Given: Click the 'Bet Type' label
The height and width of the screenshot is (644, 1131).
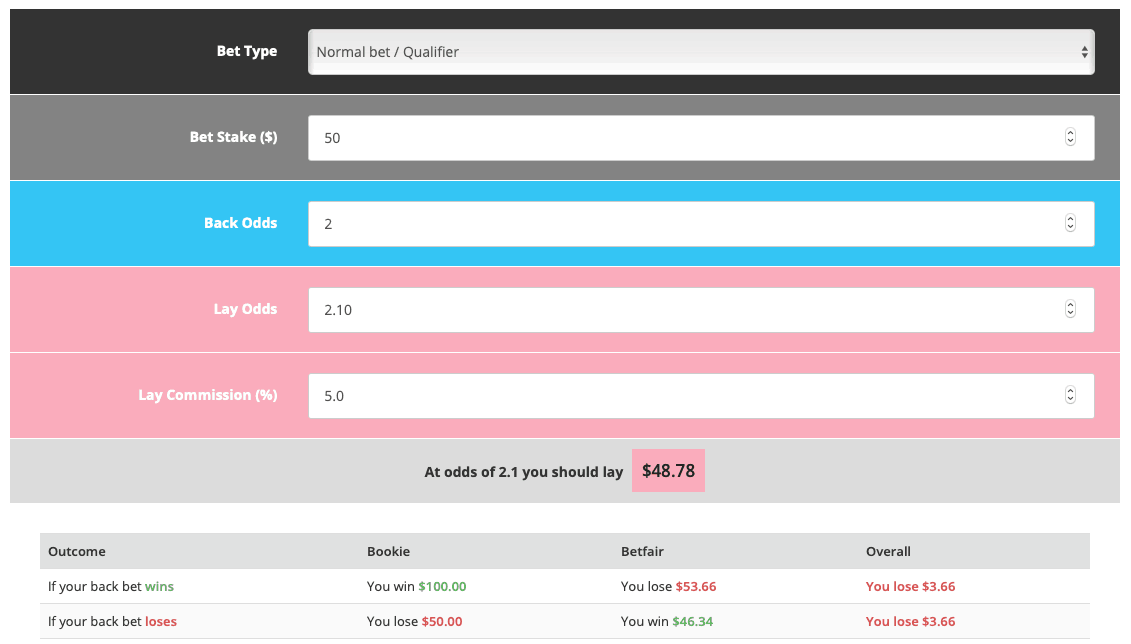Looking at the screenshot, I should click(x=247, y=51).
